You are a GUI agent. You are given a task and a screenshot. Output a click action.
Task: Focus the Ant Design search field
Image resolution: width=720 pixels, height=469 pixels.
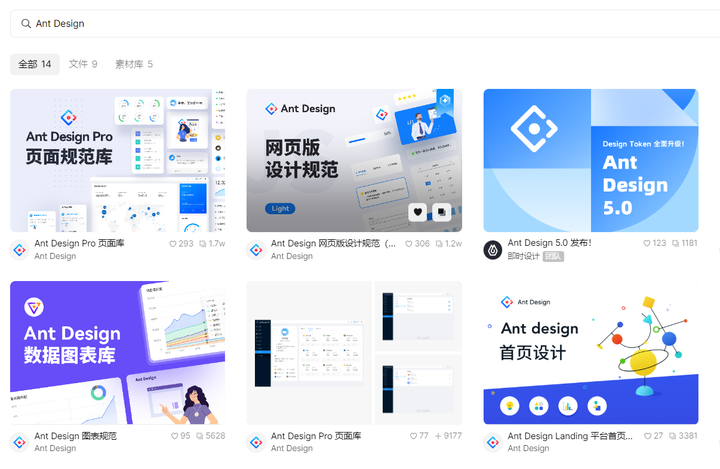(x=365, y=23)
